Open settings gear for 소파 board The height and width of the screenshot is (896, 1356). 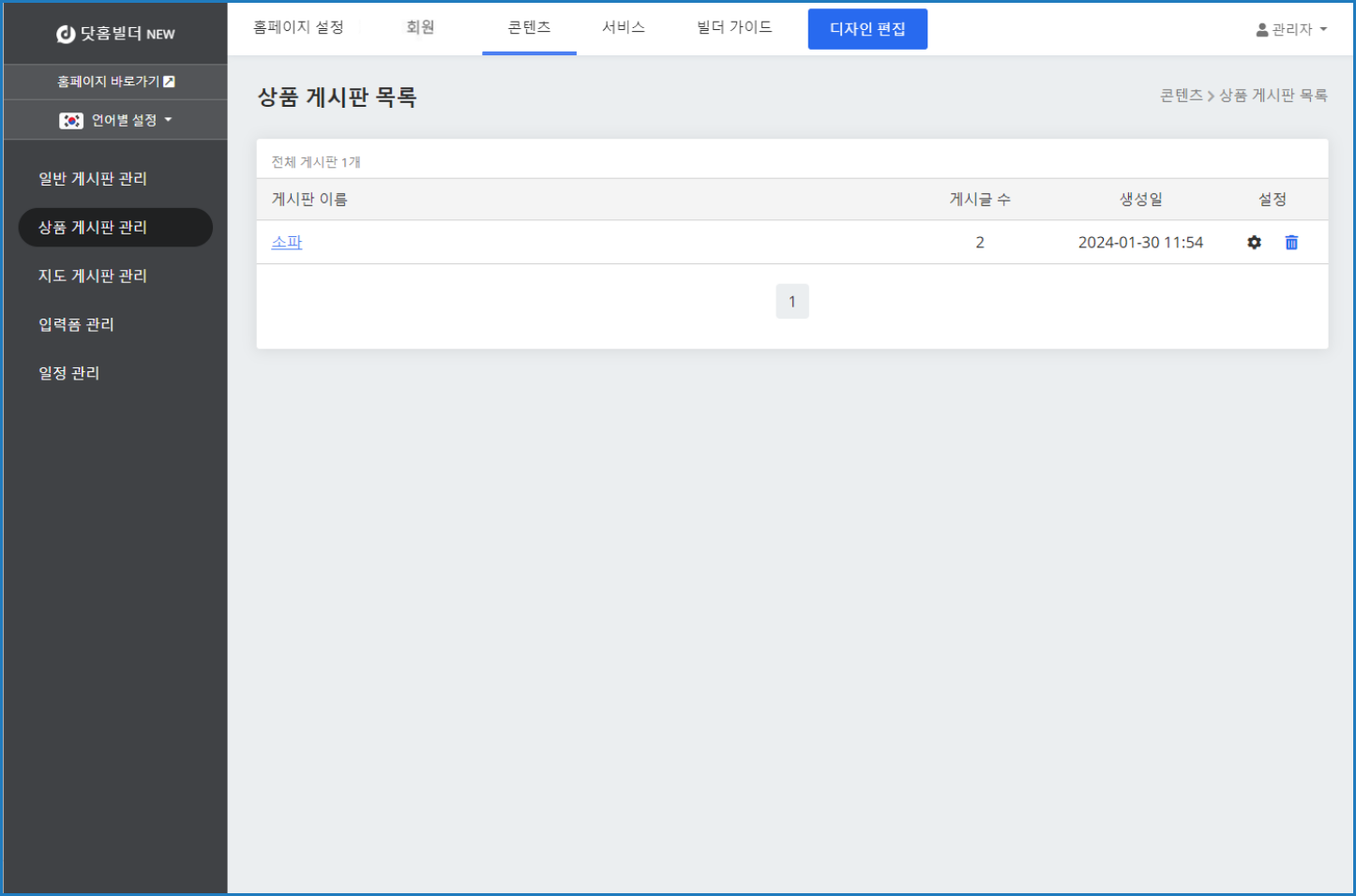tap(1254, 243)
